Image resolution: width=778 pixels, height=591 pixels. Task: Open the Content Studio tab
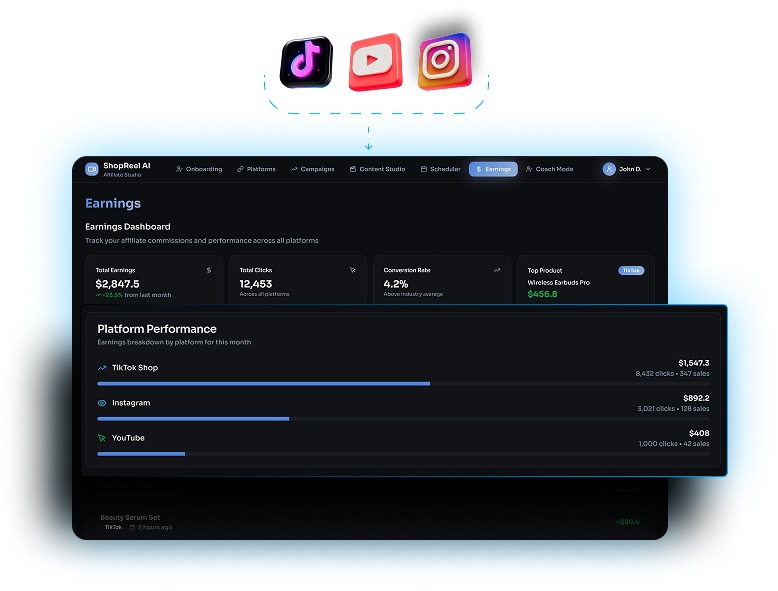[377, 169]
